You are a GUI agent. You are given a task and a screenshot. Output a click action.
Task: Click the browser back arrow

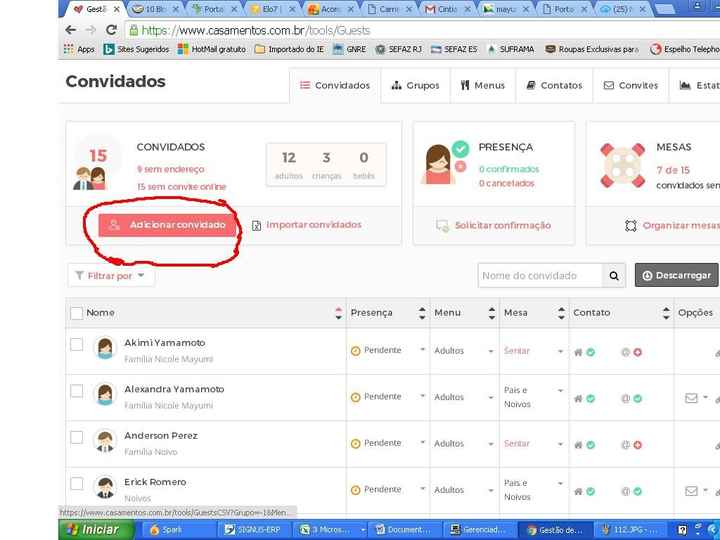(70, 30)
